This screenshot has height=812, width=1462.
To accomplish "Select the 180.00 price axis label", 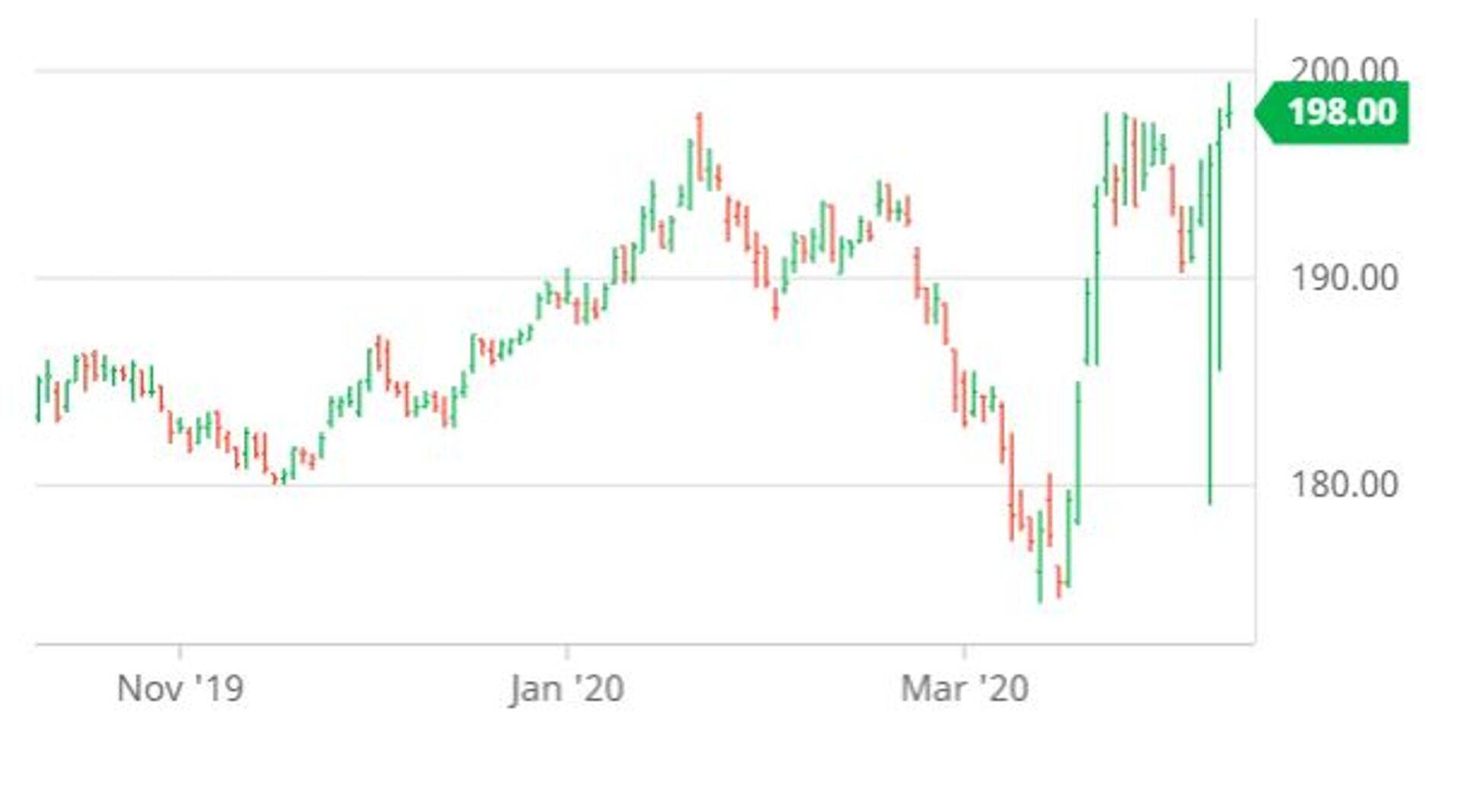I will coord(1344,485).
